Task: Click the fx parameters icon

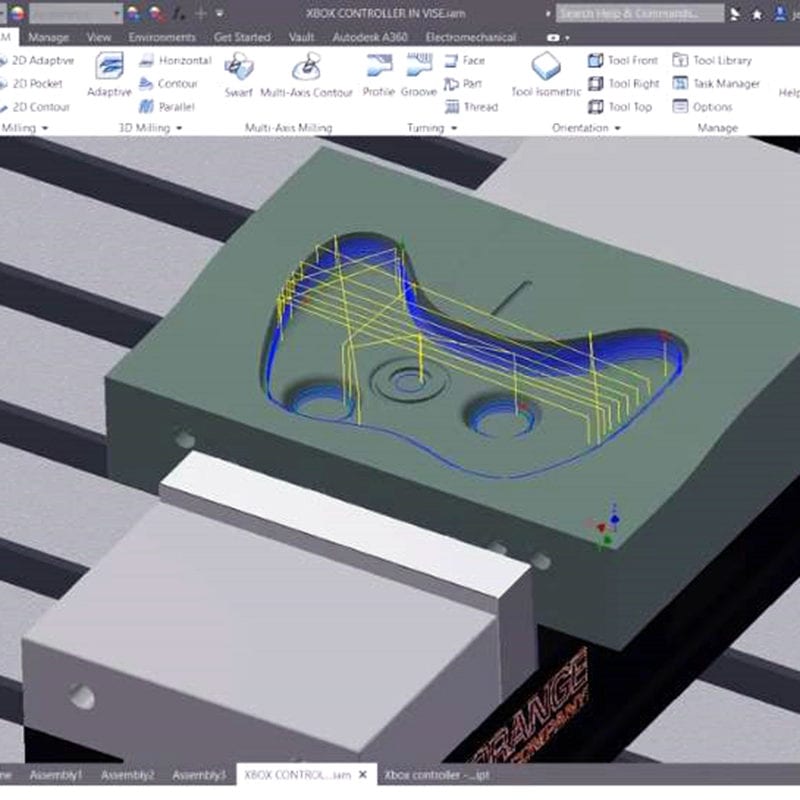Action: tap(178, 14)
